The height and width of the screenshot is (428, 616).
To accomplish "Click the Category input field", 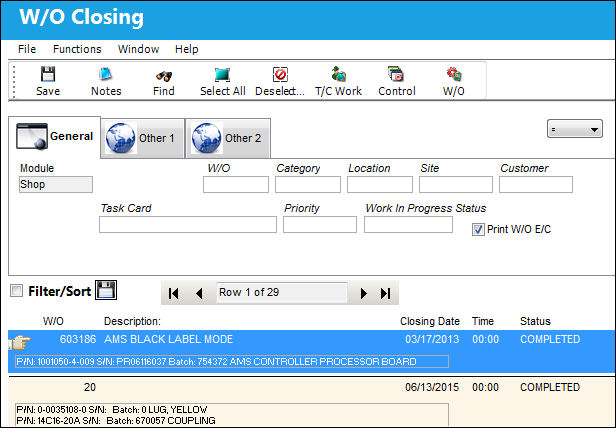I will point(308,184).
